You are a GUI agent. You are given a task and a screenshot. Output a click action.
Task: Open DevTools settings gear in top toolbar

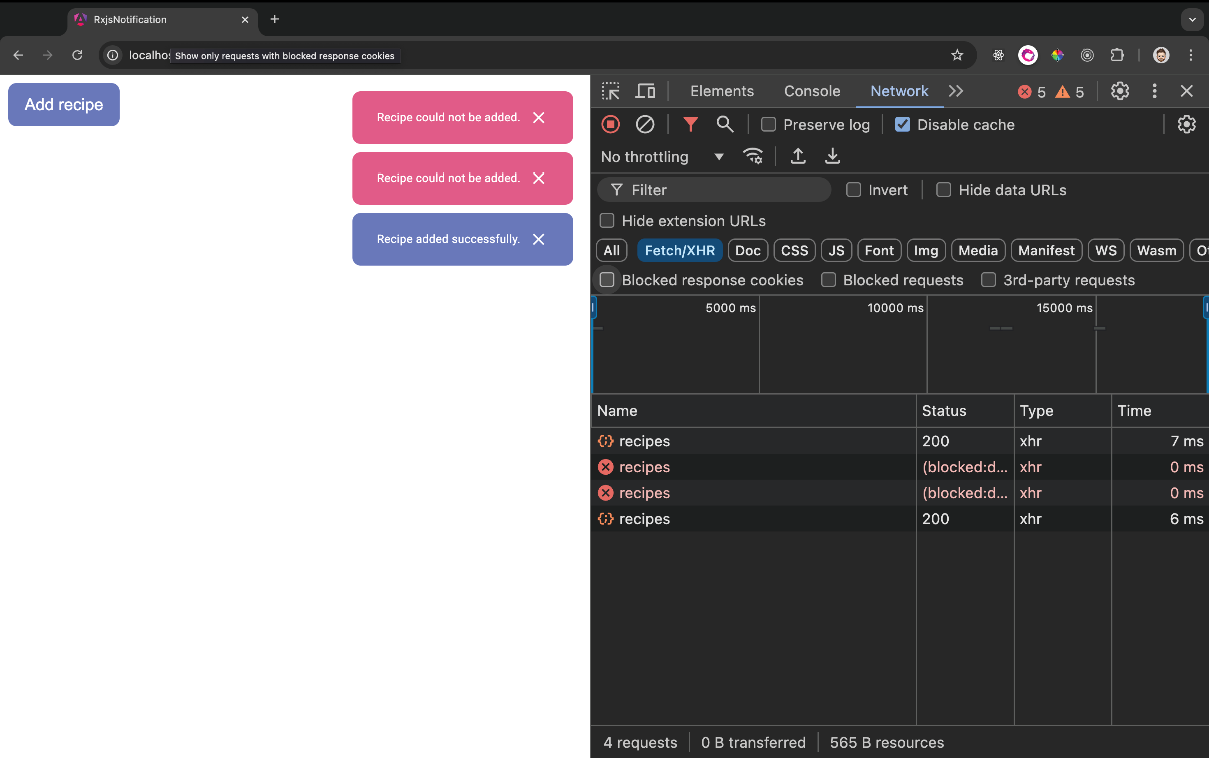[1120, 91]
